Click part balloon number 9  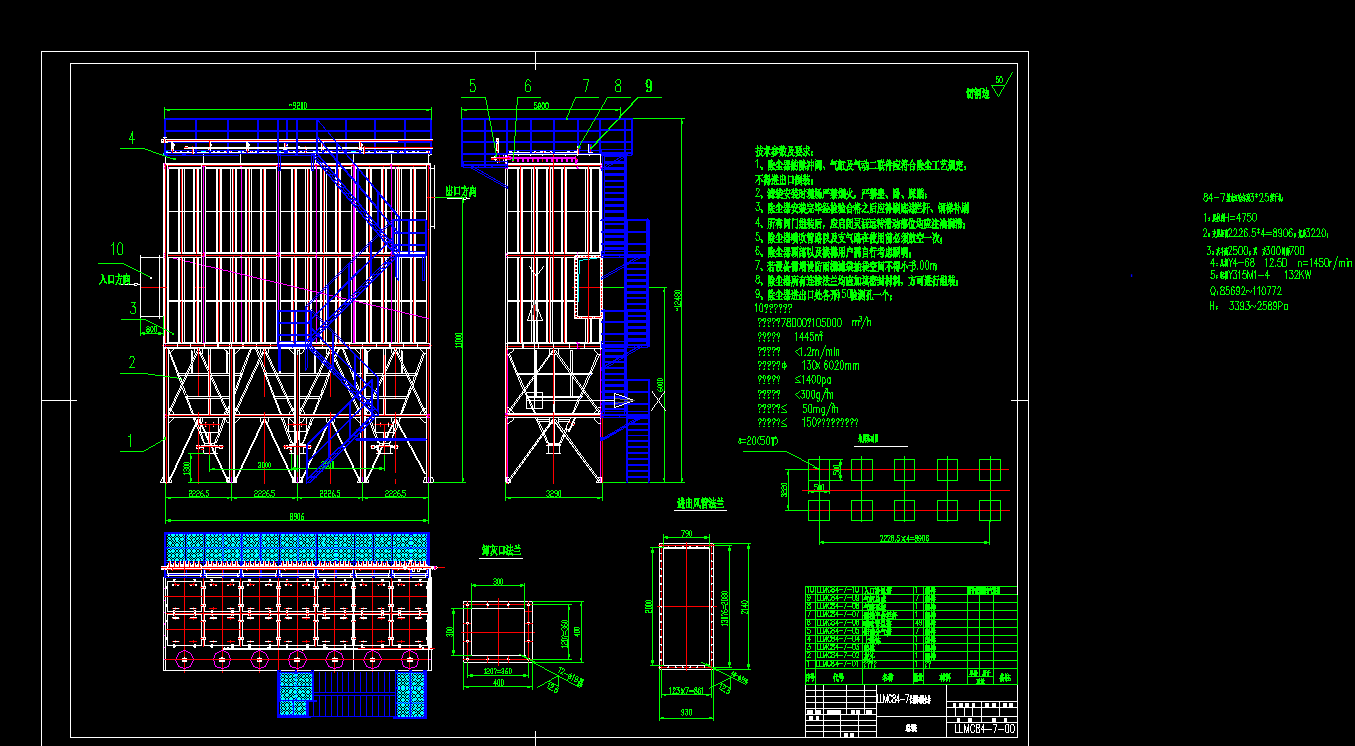[x=648, y=86]
